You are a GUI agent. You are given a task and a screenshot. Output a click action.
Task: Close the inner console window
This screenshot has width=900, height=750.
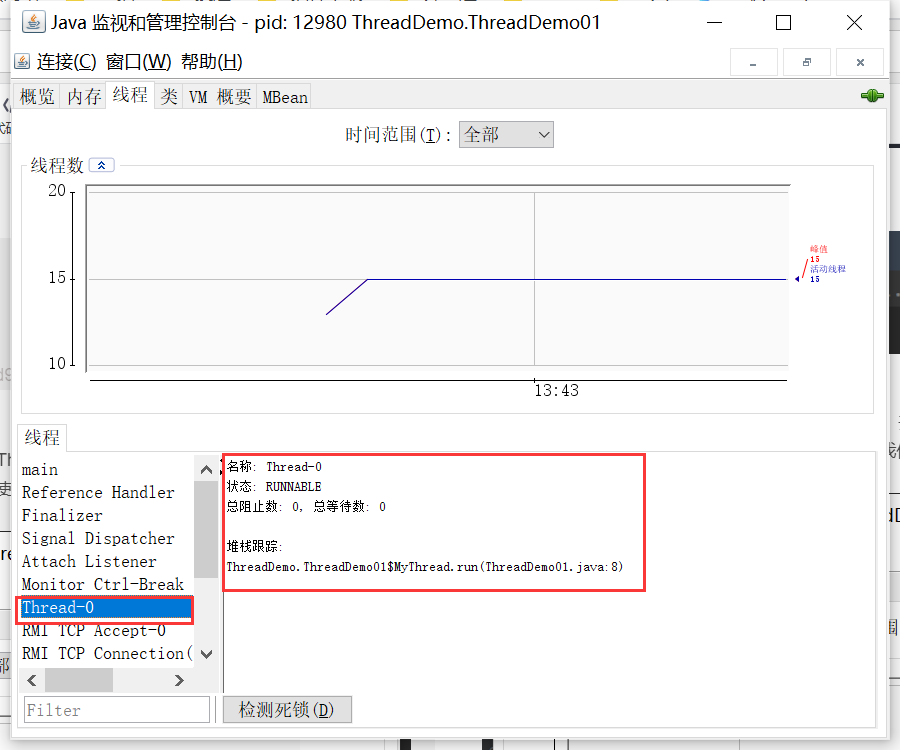(860, 62)
